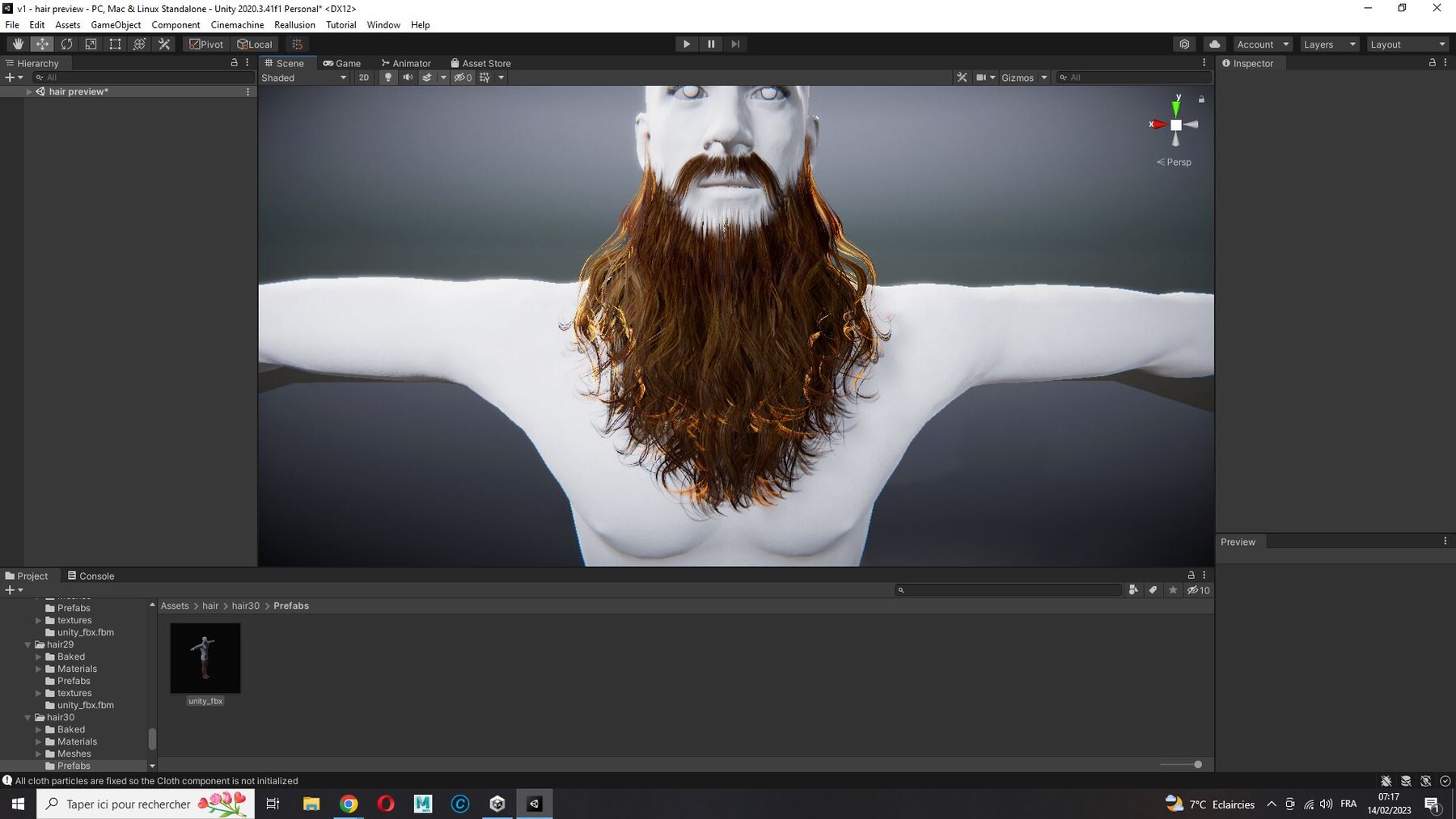Open Layers dropdown
1456x819 pixels.
1329,44
